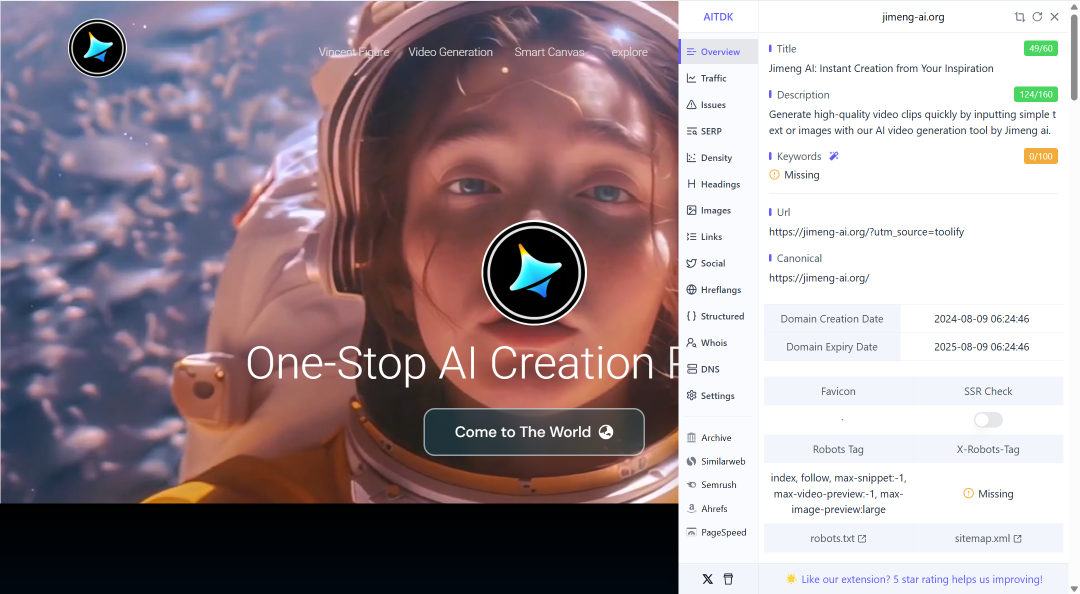Viewport: 1080px width, 594px height.
Task: Click the 49/60 title length badge
Action: 1040,48
